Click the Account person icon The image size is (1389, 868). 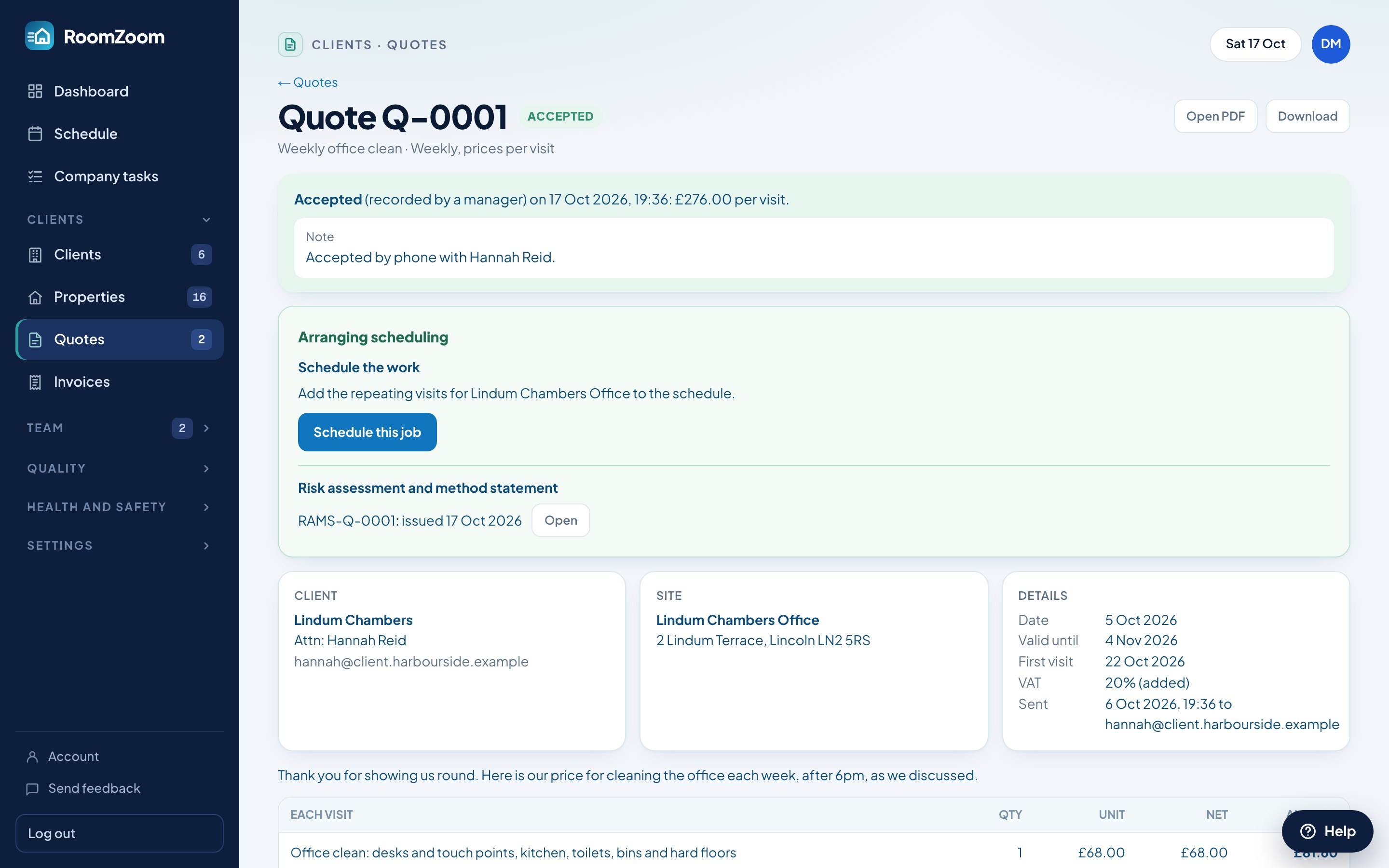[33, 757]
